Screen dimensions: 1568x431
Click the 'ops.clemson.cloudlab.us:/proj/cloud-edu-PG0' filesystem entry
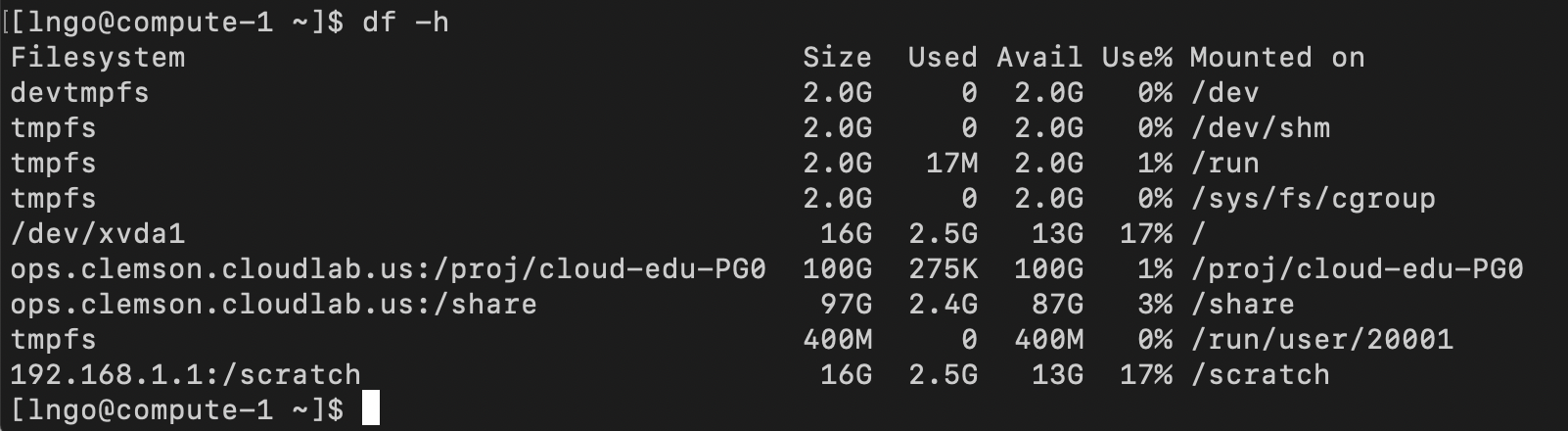(388, 269)
